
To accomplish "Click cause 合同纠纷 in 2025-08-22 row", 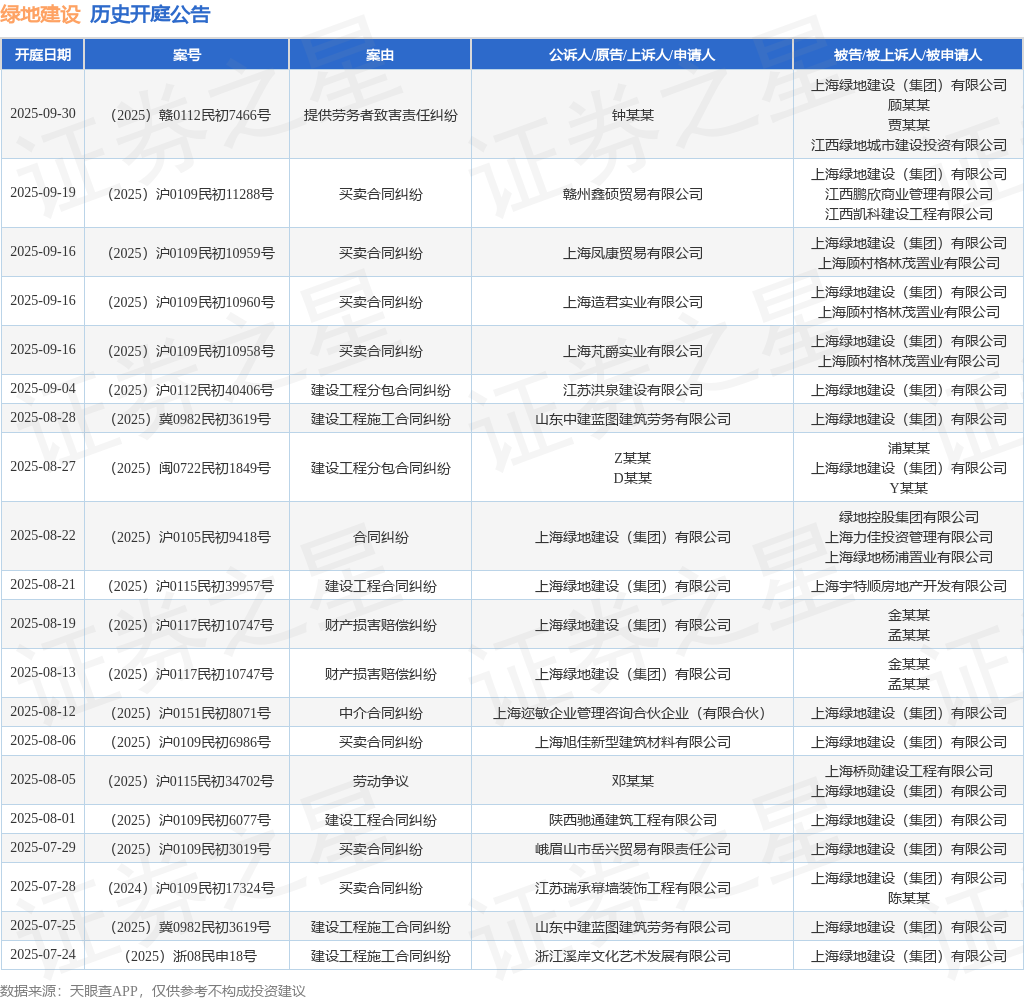I will 380,537.
